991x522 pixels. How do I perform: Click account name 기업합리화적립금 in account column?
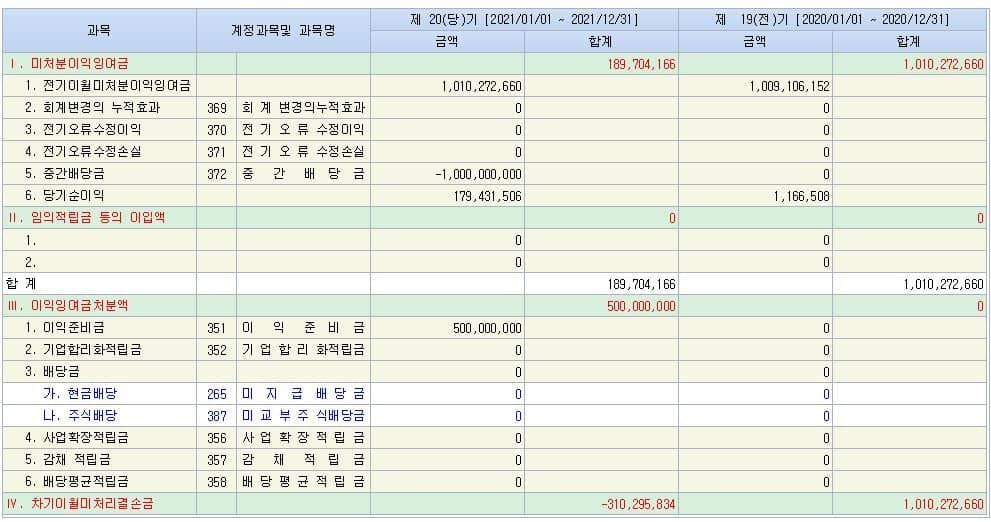pos(303,350)
